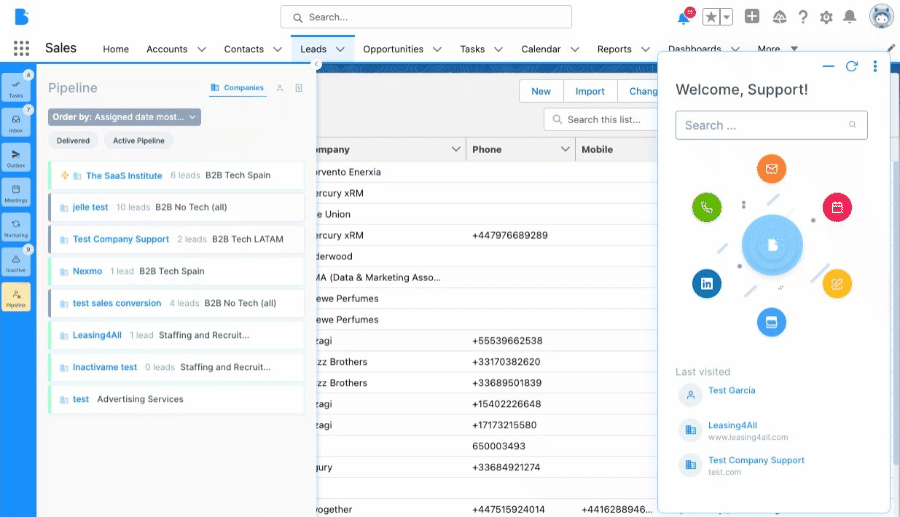900x517 pixels.
Task: Open the Nurturing sidebar button
Action: coord(15,228)
